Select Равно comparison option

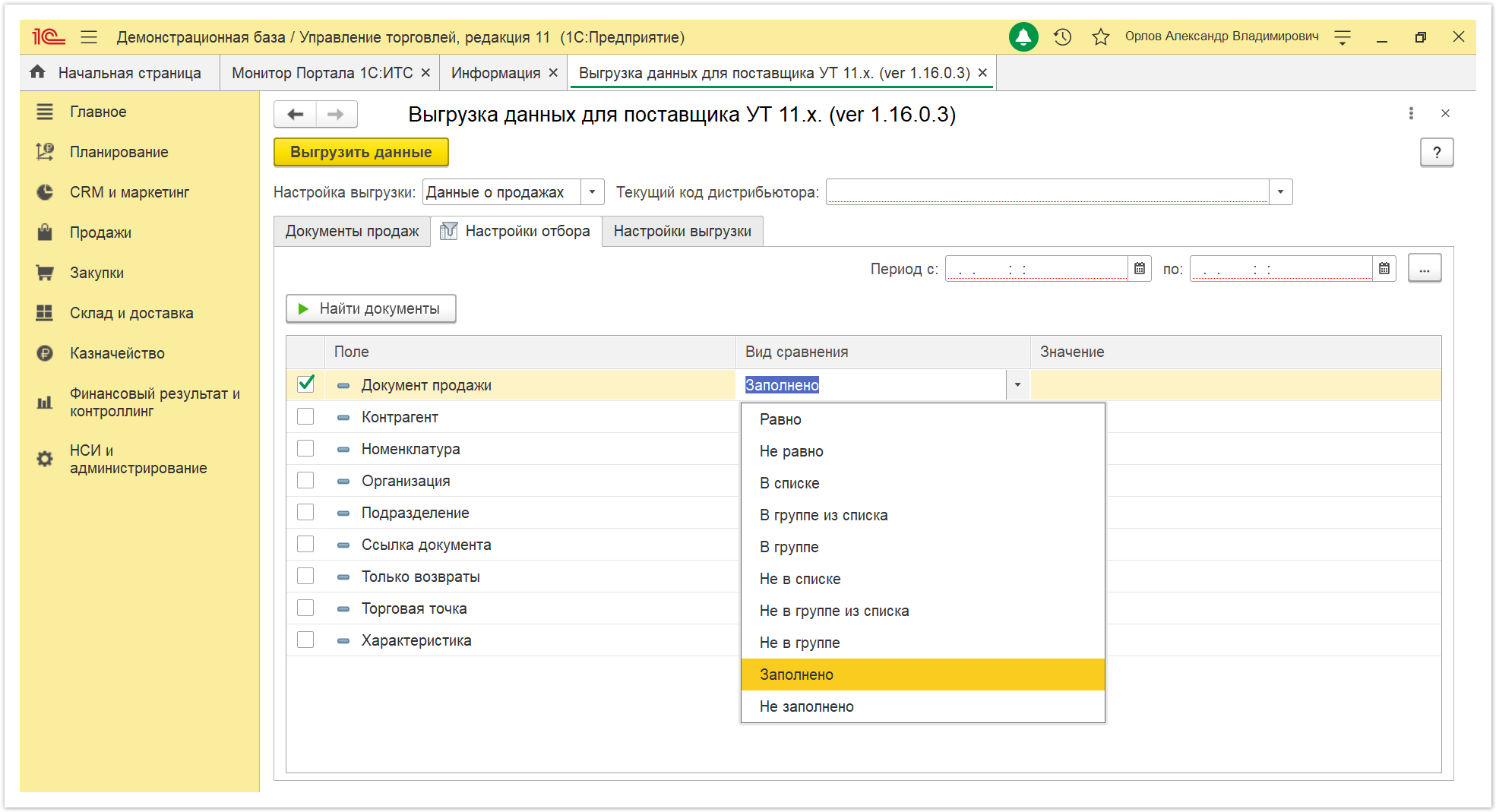[922, 419]
